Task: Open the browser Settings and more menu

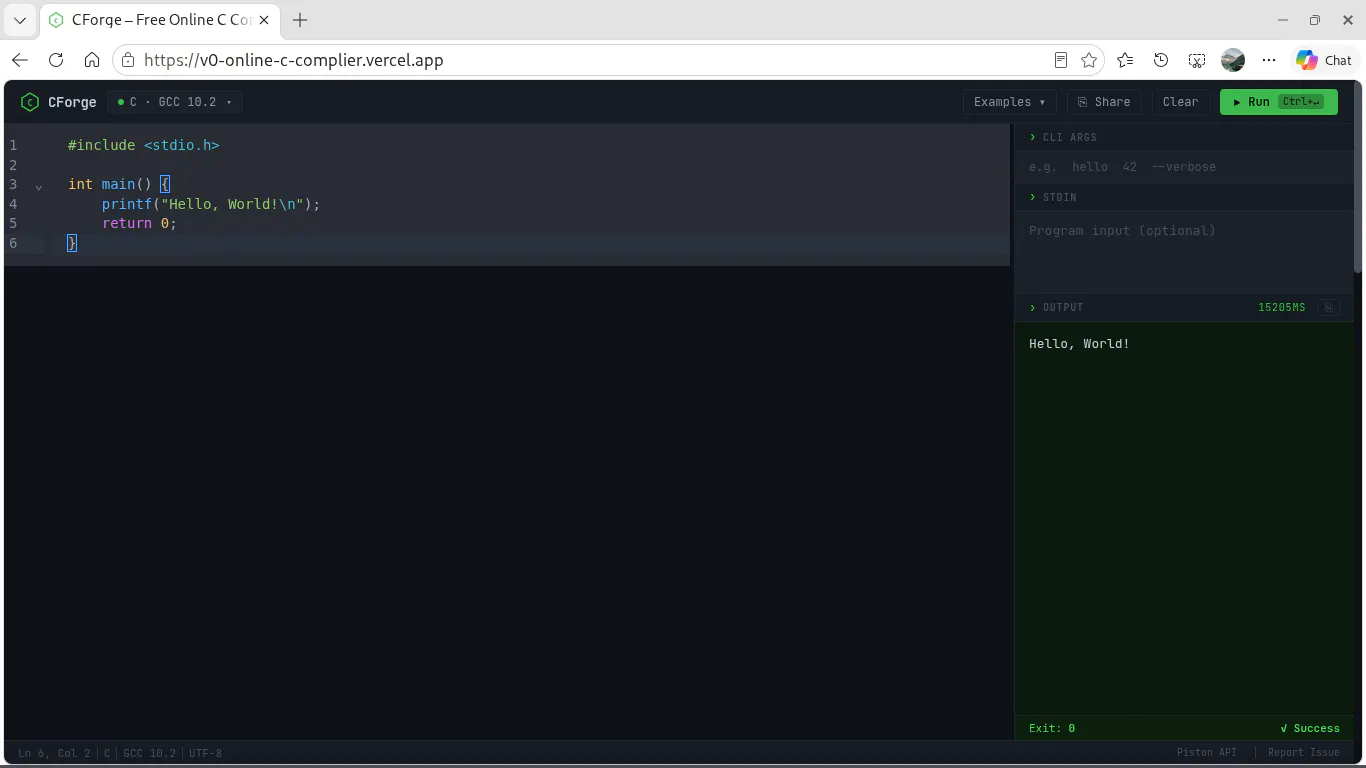Action: tap(1269, 60)
